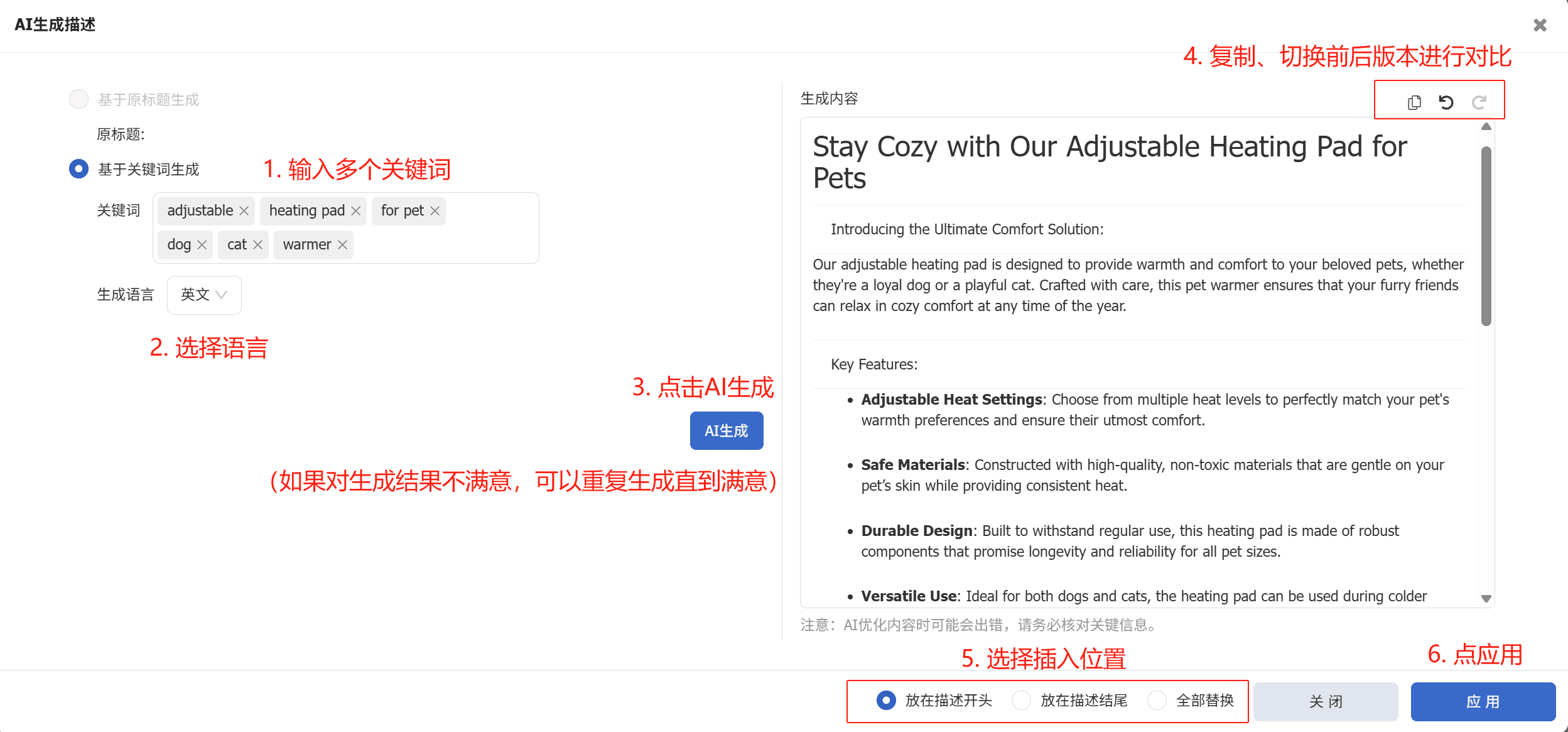This screenshot has width=1568, height=732.
Task: Remove the 'cat' keyword tag
Action: pos(257,245)
